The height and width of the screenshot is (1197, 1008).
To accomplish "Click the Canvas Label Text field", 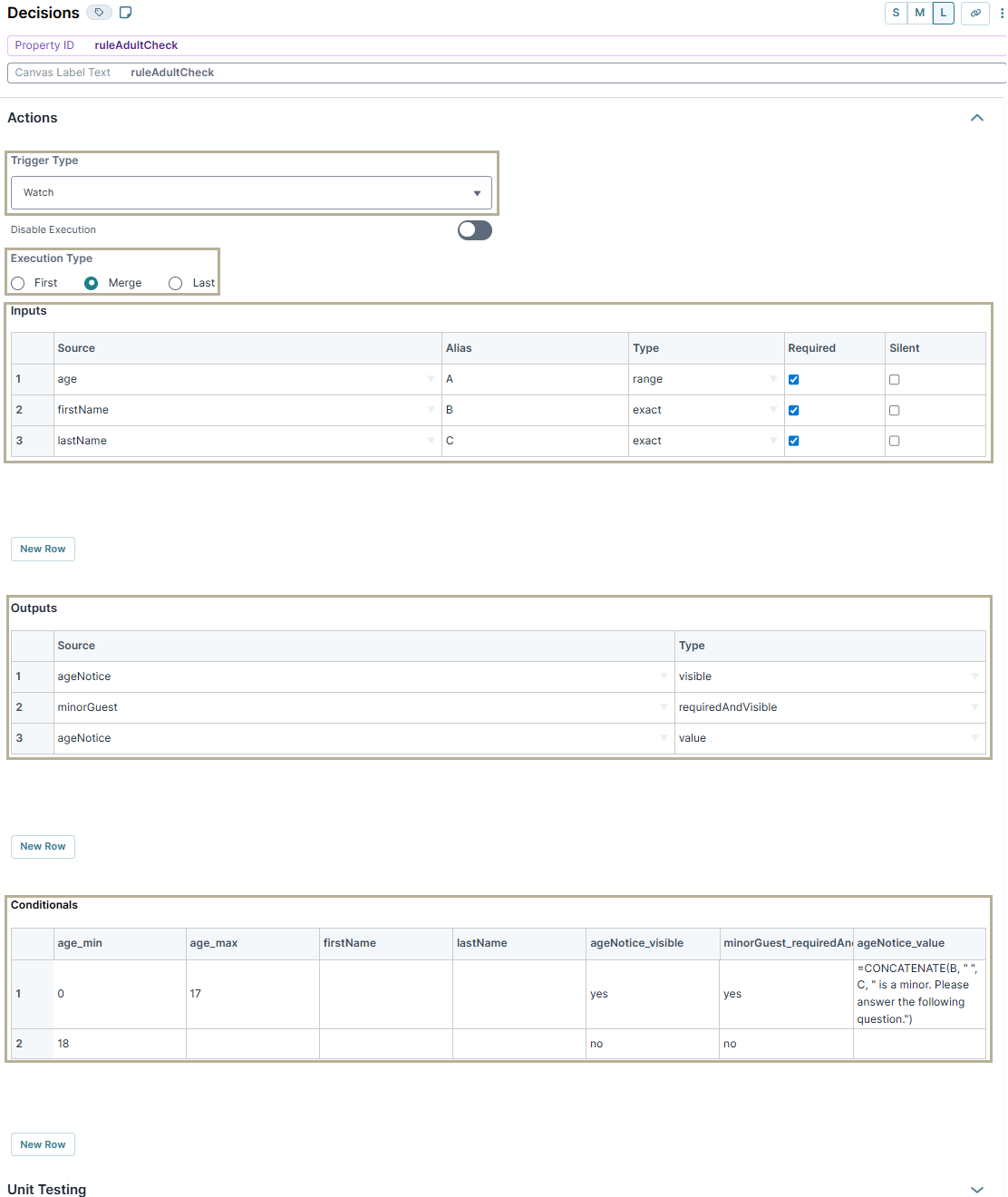I will pyautogui.click(x=363, y=73).
